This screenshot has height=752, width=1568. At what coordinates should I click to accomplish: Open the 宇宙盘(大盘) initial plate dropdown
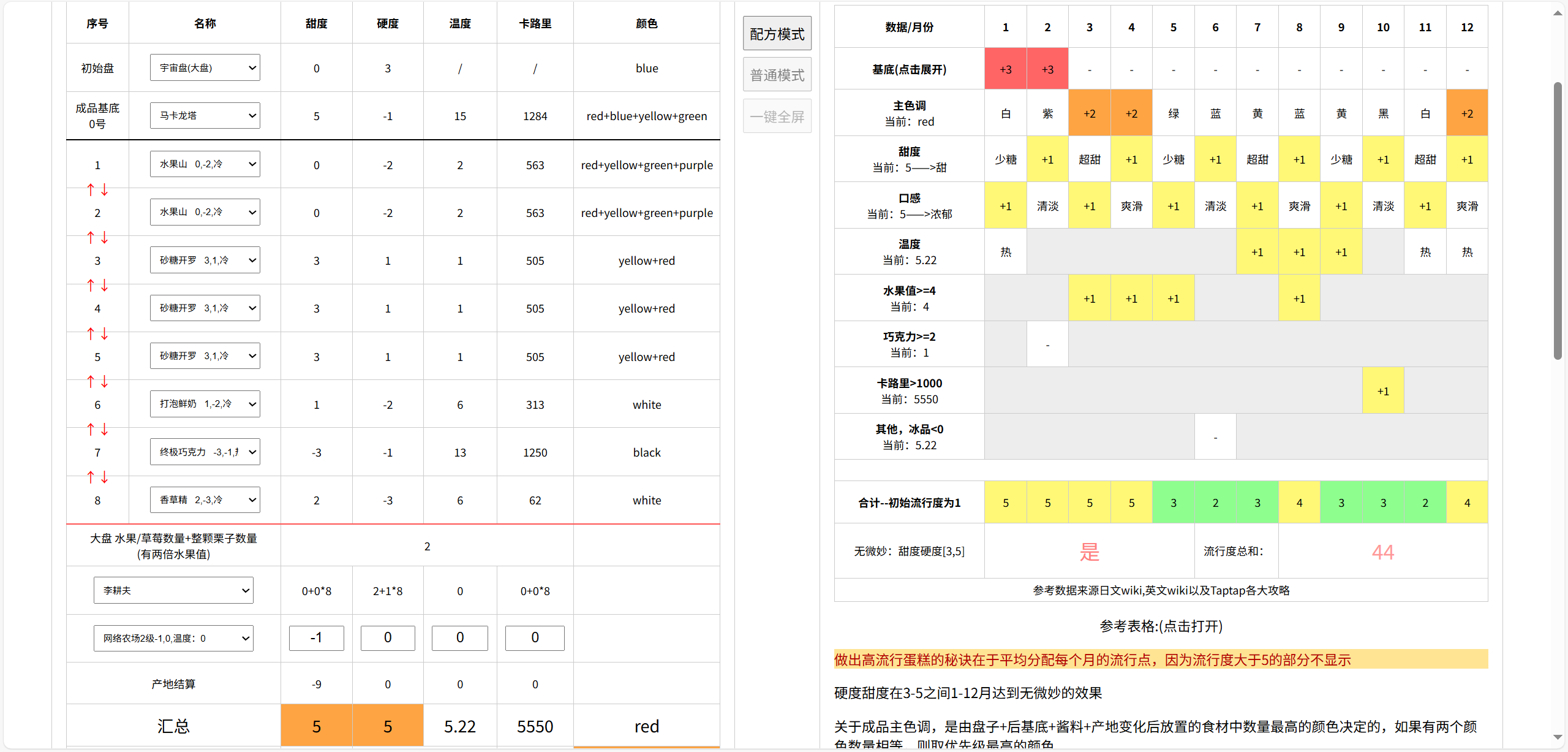click(205, 67)
